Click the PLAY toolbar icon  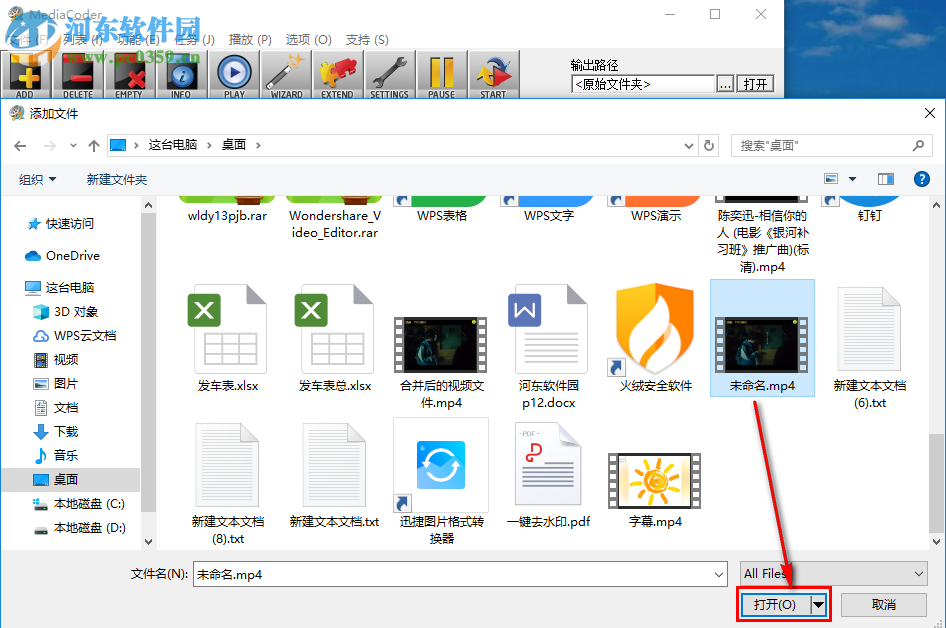(234, 74)
